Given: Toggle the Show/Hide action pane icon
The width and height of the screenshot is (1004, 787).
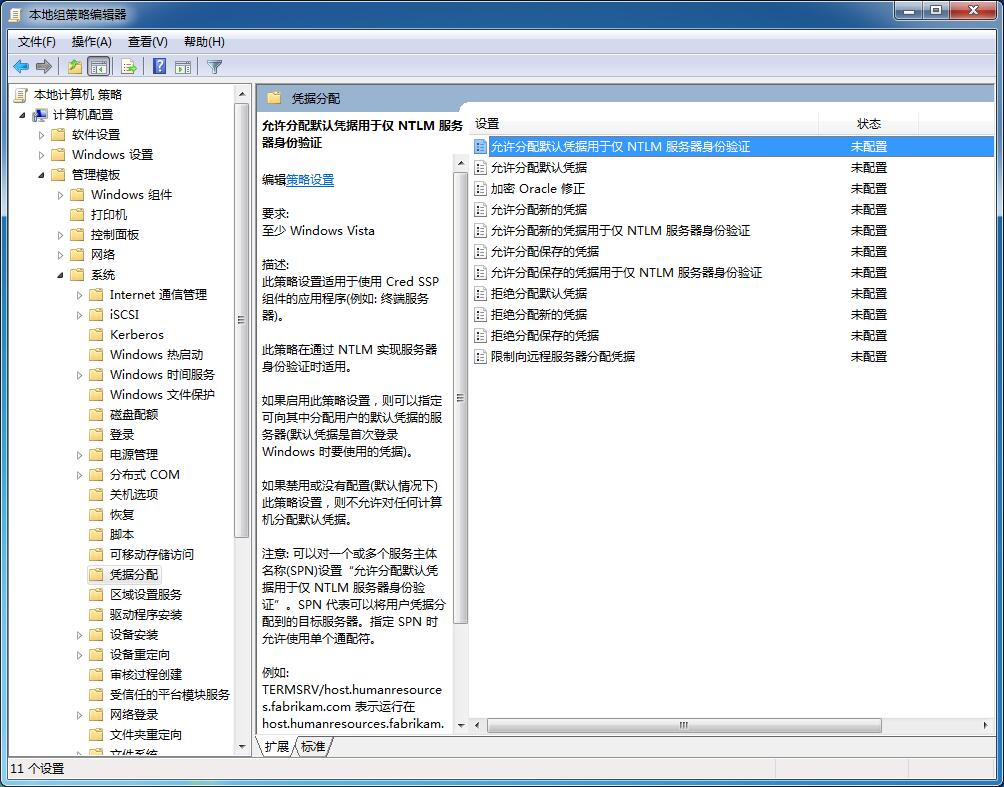Looking at the screenshot, I should [x=183, y=67].
